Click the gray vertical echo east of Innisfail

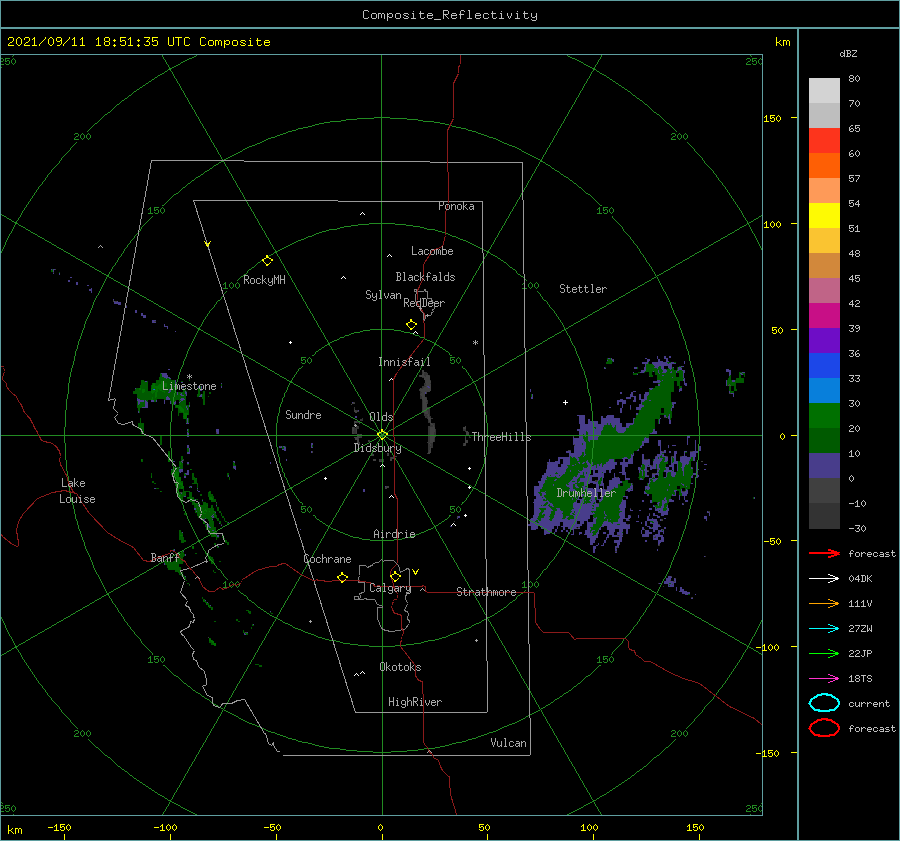[x=428, y=410]
